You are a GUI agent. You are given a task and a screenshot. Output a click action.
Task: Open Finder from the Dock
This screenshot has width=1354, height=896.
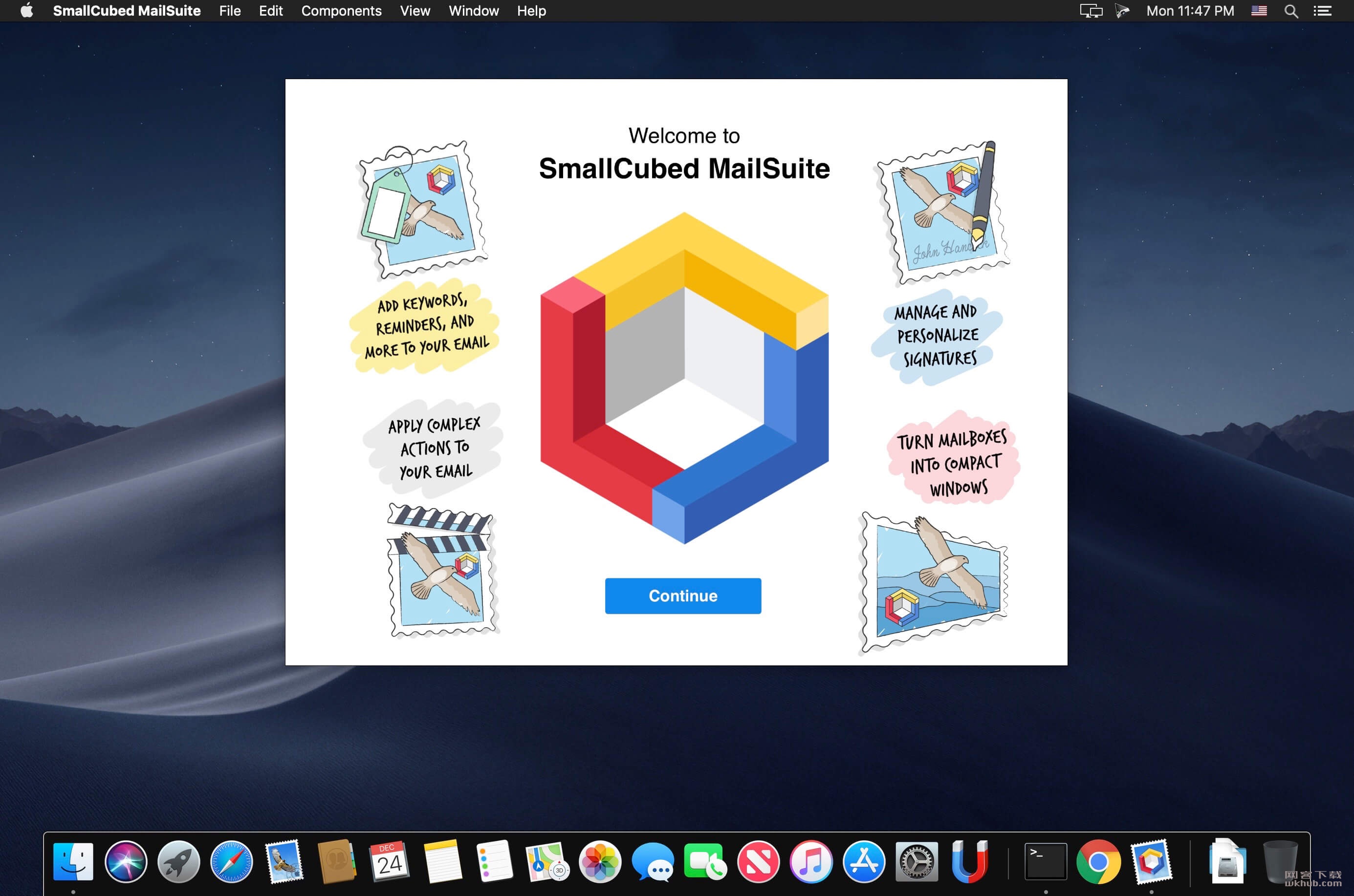tap(73, 861)
